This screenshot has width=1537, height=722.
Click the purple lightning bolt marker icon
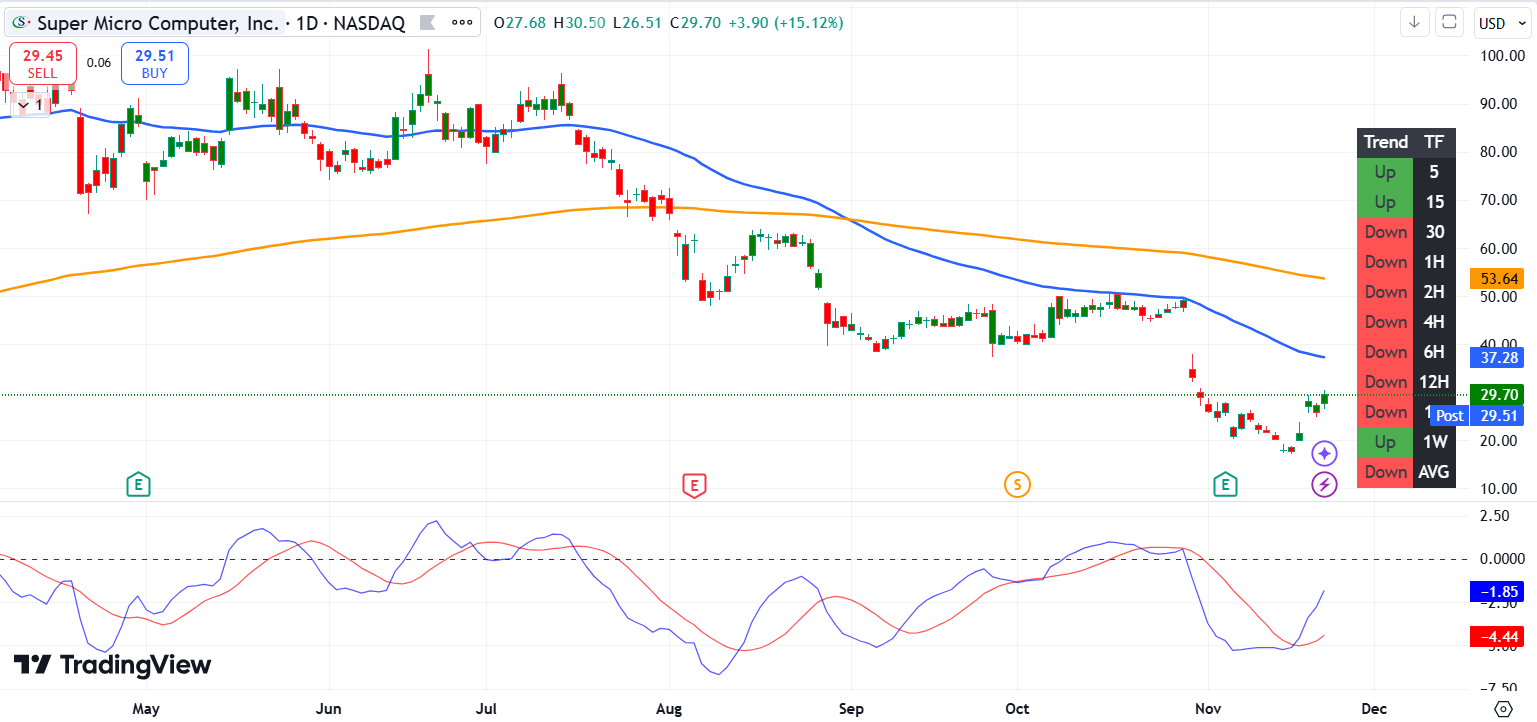[1324, 486]
